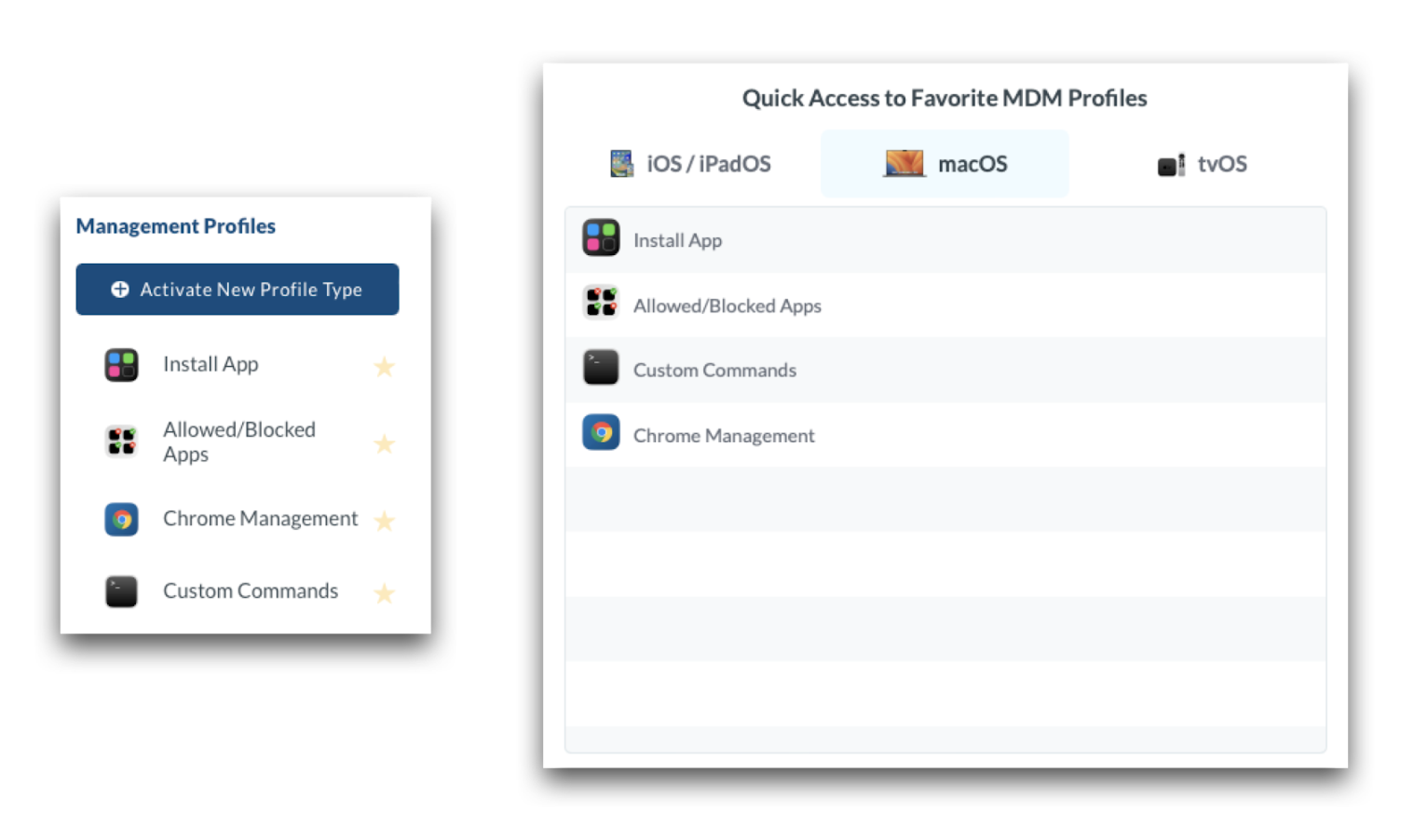Click the Custom Commands icon in Quick Access list
1414x840 pixels.
click(601, 368)
